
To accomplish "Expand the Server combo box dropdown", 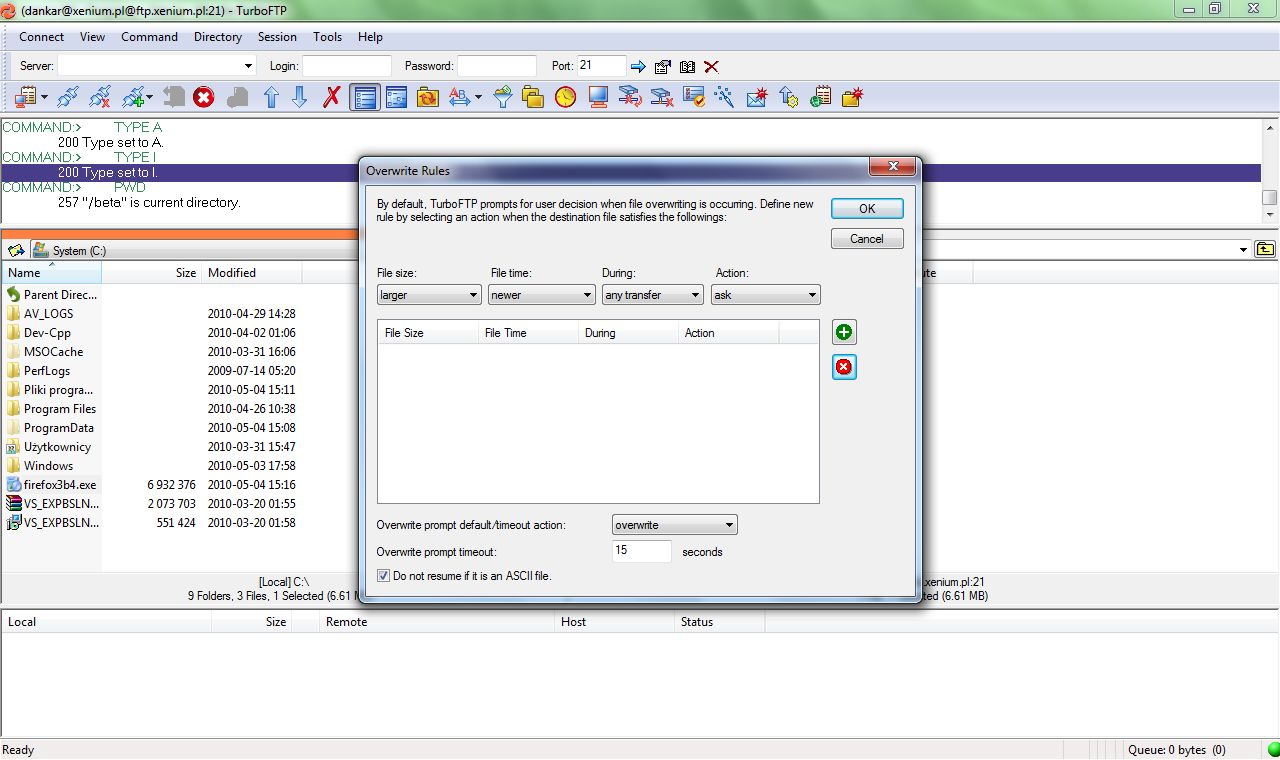I will (249, 66).
